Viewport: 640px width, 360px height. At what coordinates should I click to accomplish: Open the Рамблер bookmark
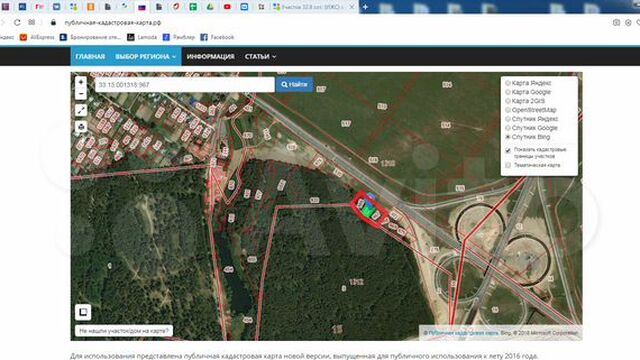tap(179, 37)
